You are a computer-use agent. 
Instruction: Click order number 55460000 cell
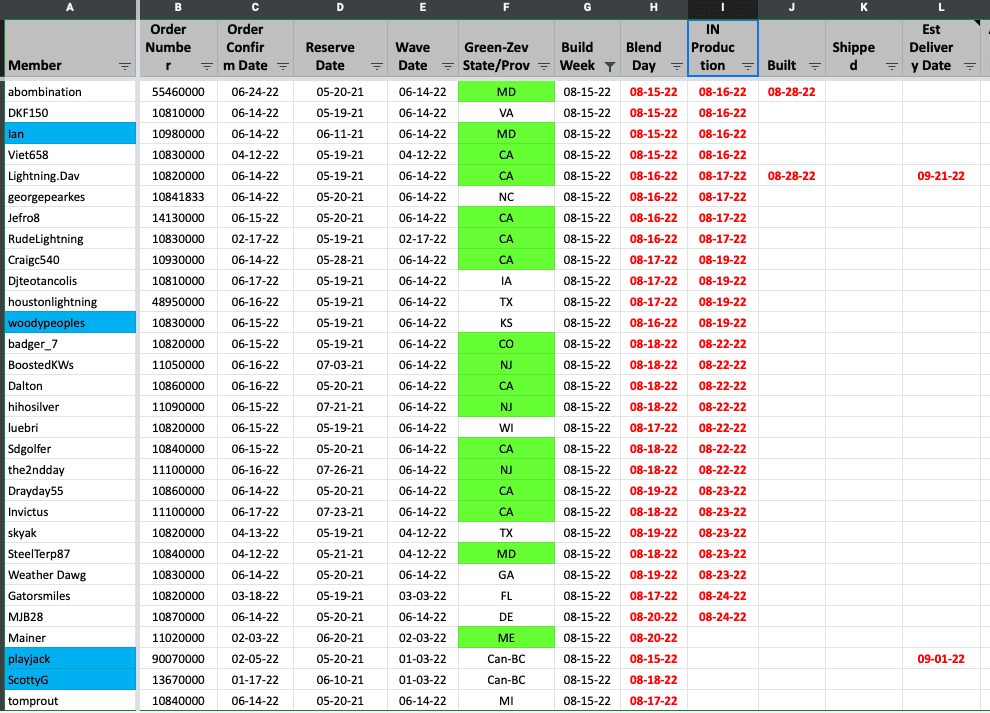pos(179,92)
